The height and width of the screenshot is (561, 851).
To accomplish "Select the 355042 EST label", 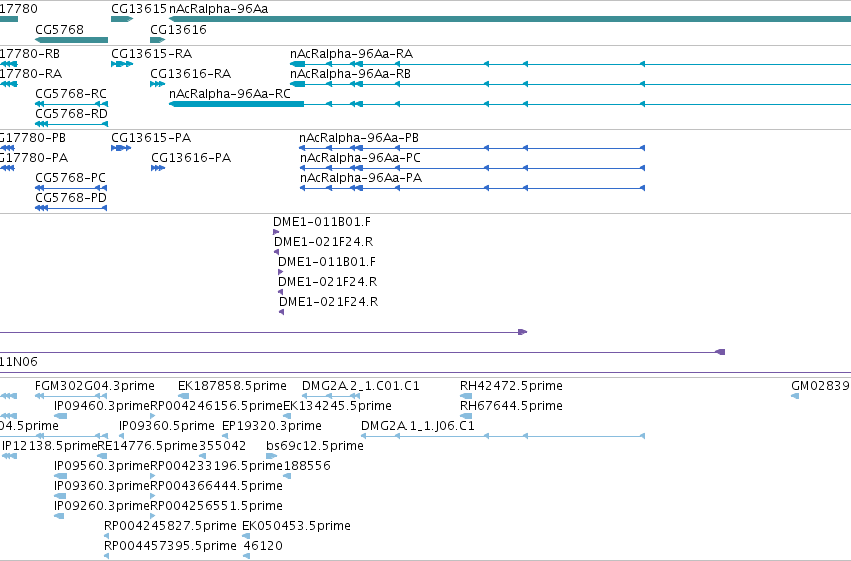I will coord(223,446).
